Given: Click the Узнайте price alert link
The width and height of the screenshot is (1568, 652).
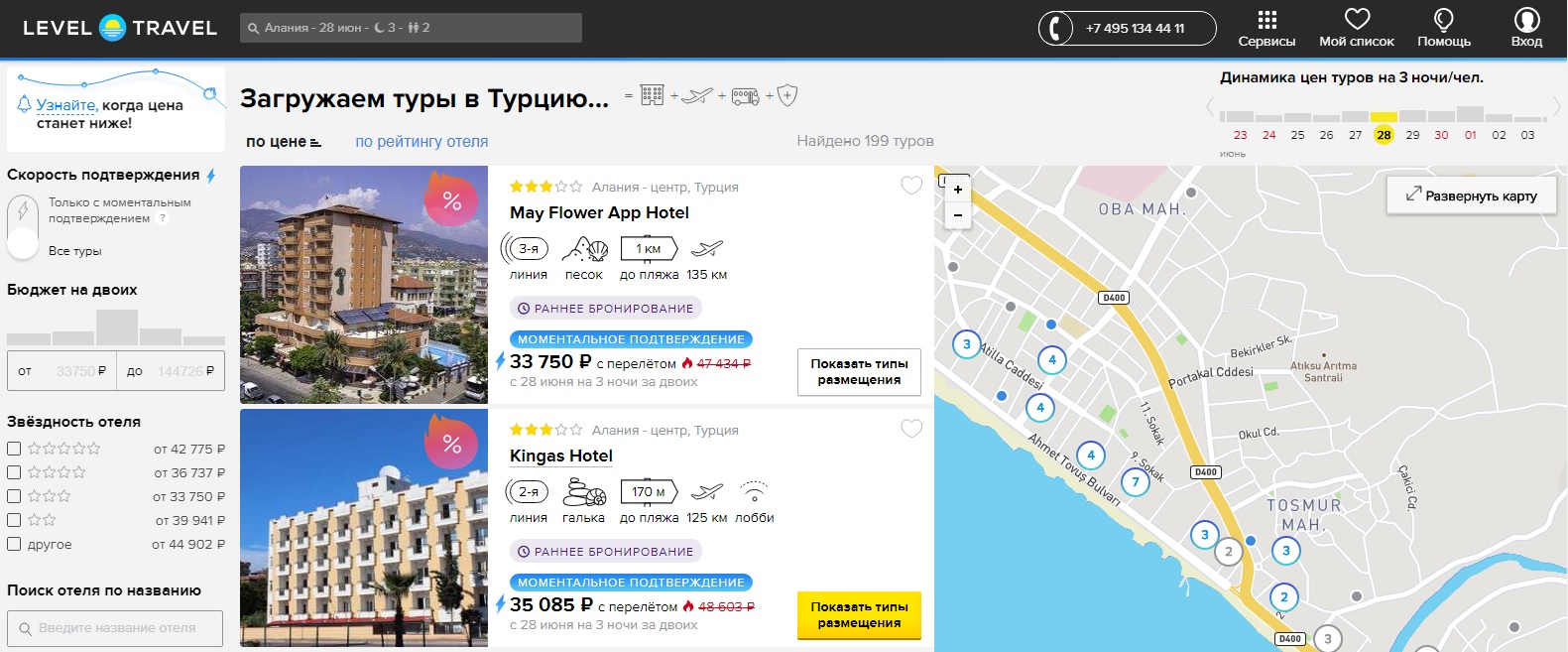Looking at the screenshot, I should point(66,105).
